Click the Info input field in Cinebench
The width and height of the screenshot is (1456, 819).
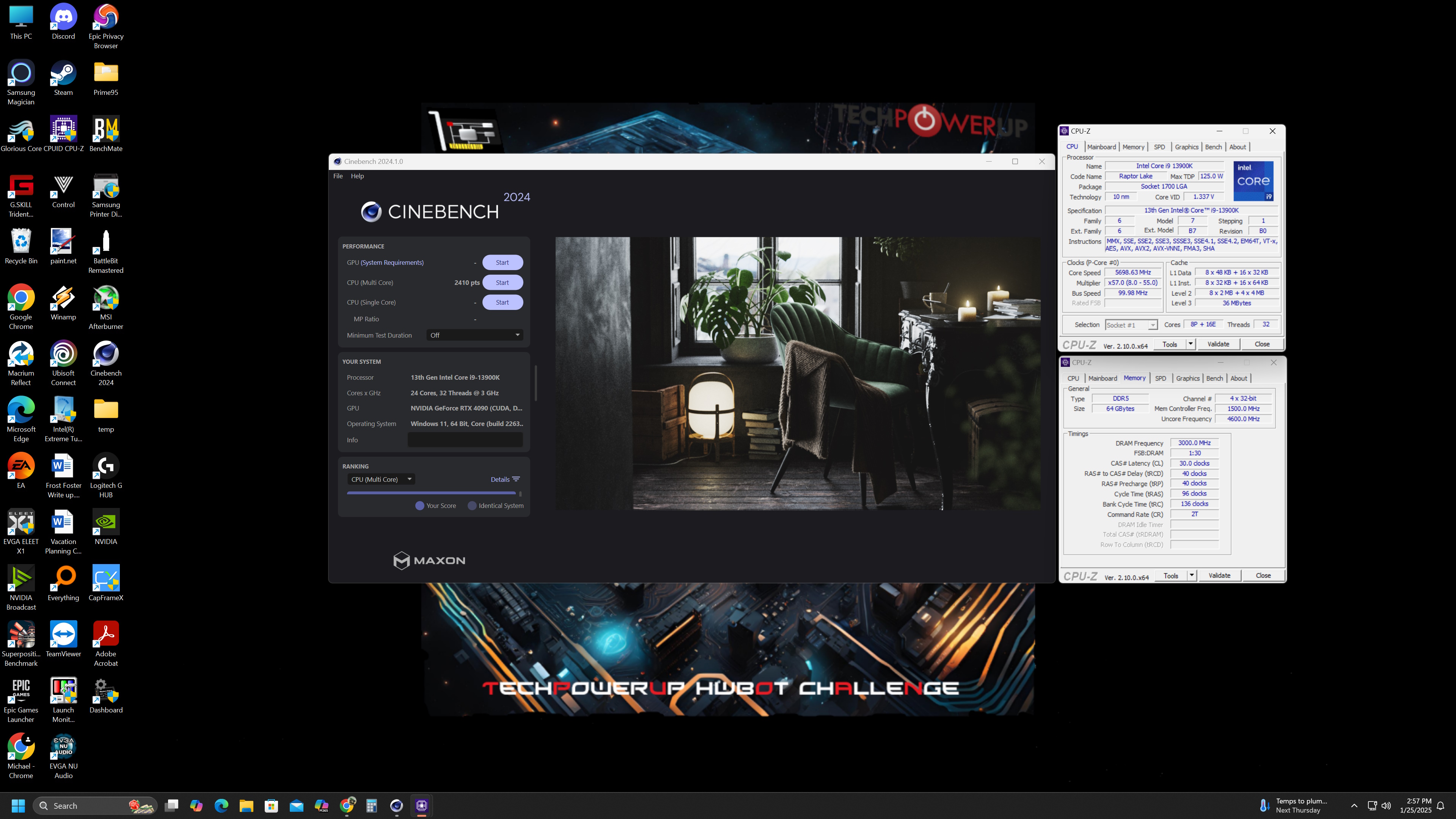point(465,440)
